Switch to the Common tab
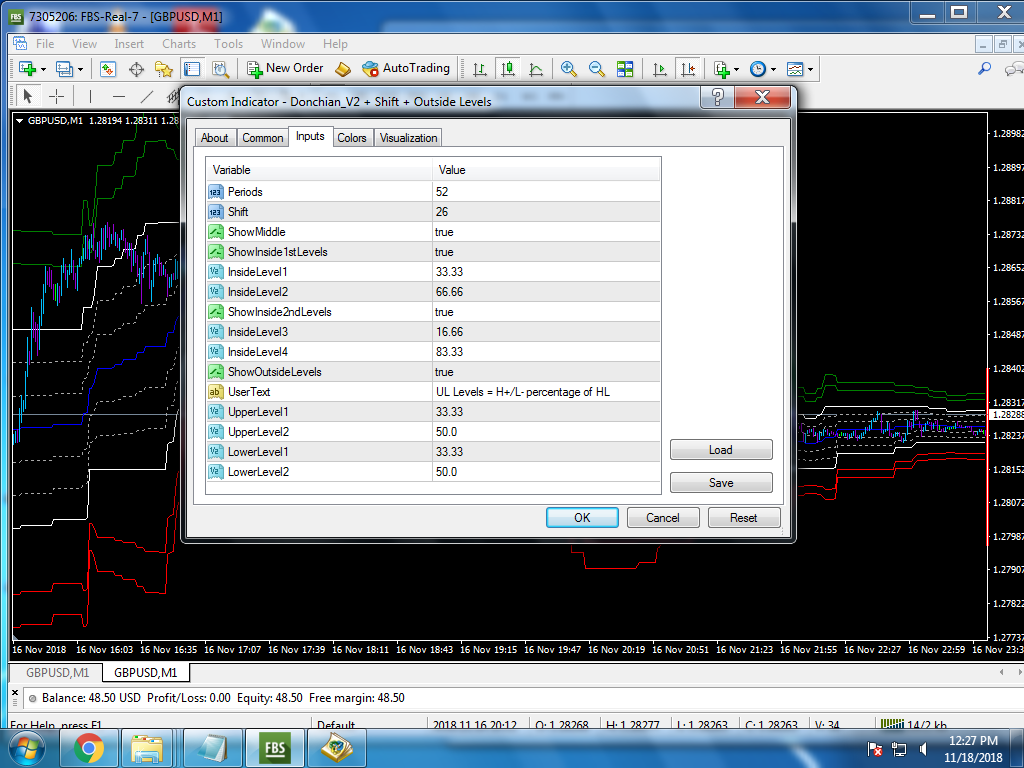Image resolution: width=1024 pixels, height=768 pixels. pyautogui.click(x=263, y=138)
